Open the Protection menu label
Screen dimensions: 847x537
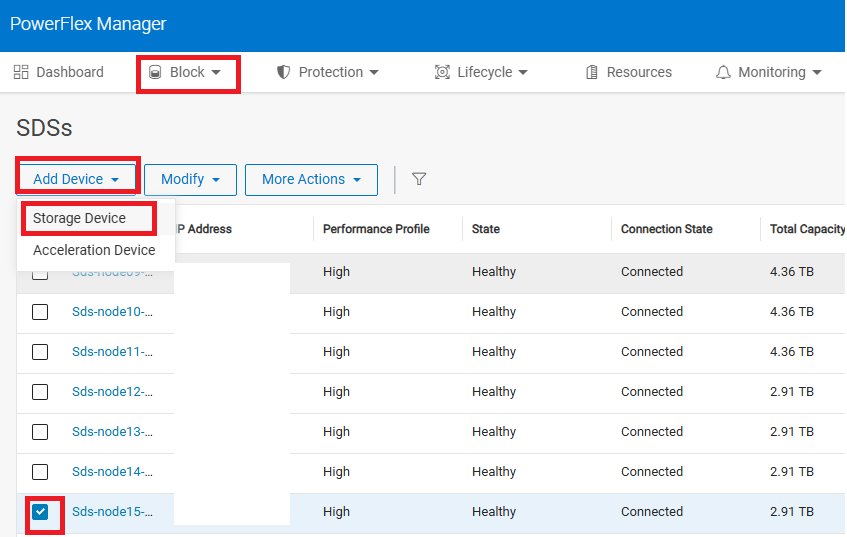pos(331,72)
